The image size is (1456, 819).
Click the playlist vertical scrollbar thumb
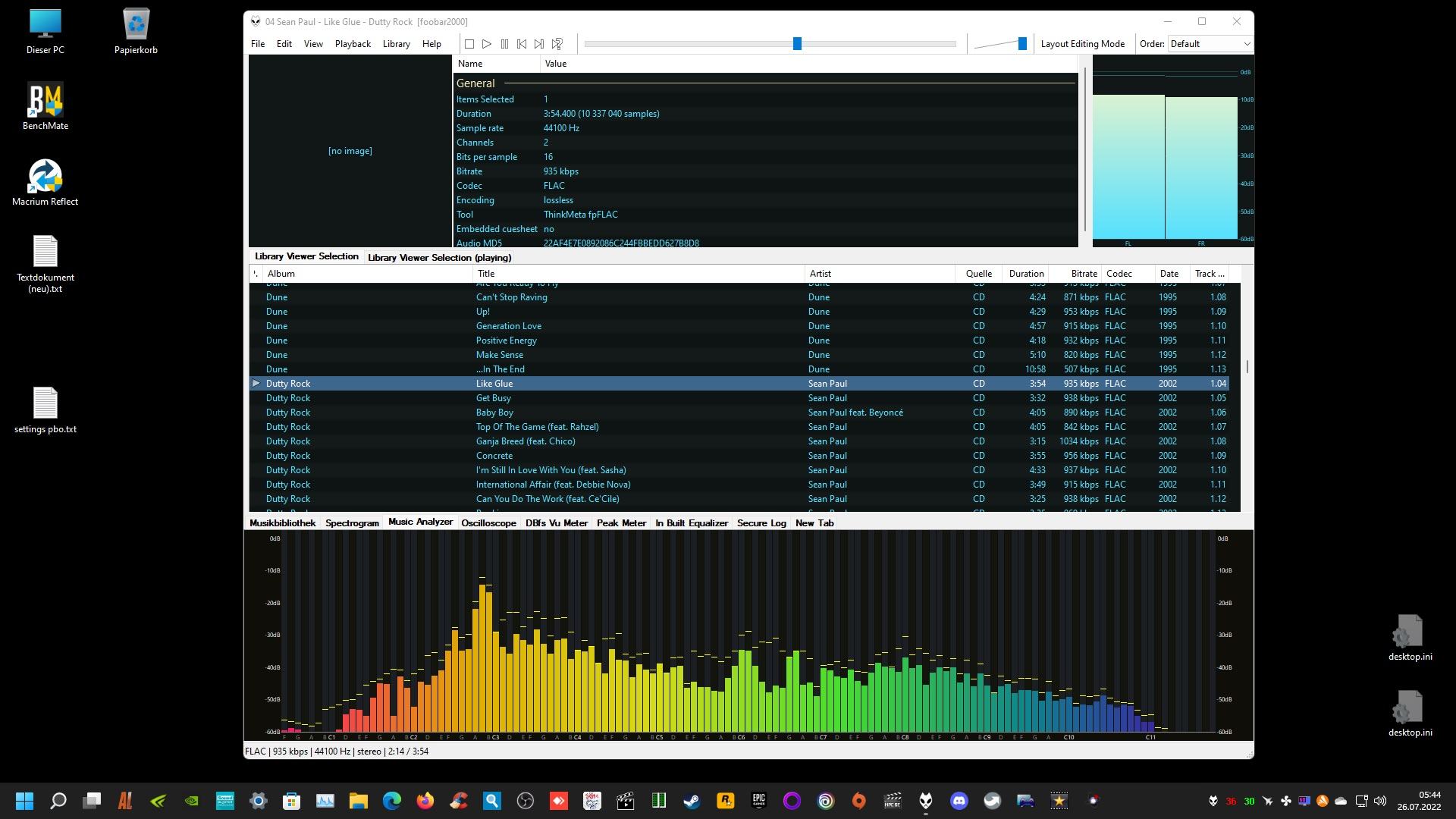pos(1247,367)
